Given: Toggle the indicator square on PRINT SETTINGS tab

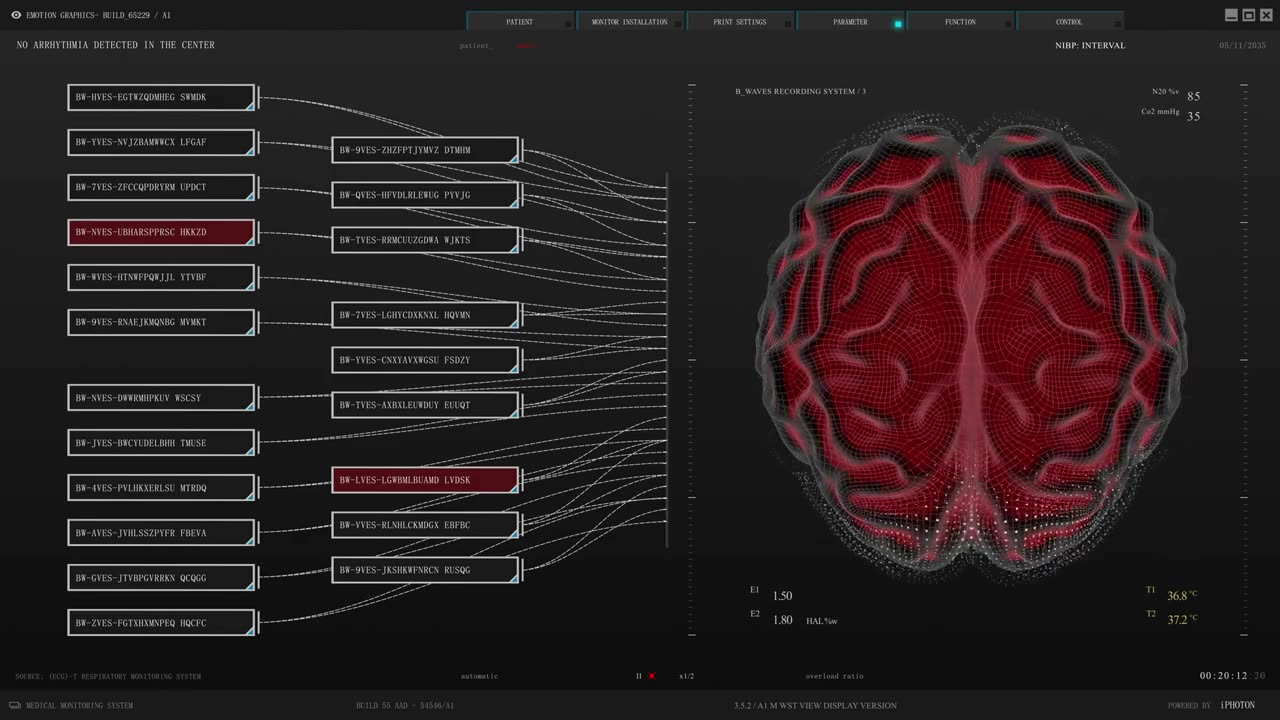Looking at the screenshot, I should click(788, 24).
